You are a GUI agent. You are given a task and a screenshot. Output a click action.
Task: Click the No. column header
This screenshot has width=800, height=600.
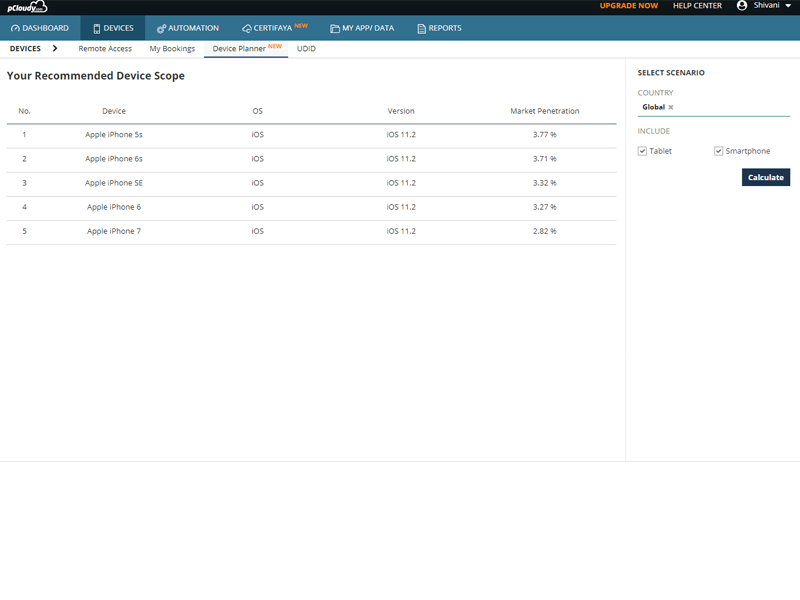(24, 111)
